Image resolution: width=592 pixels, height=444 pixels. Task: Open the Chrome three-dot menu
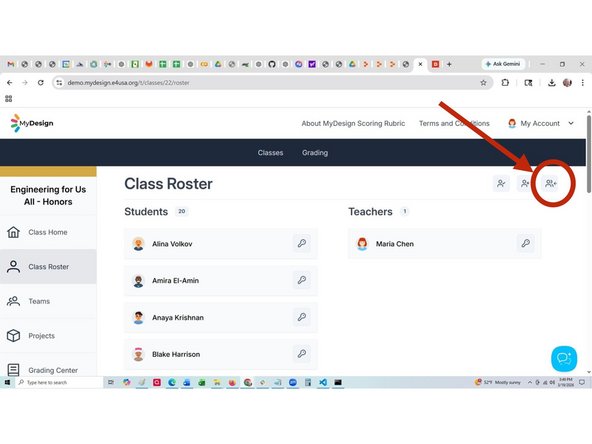[583, 83]
